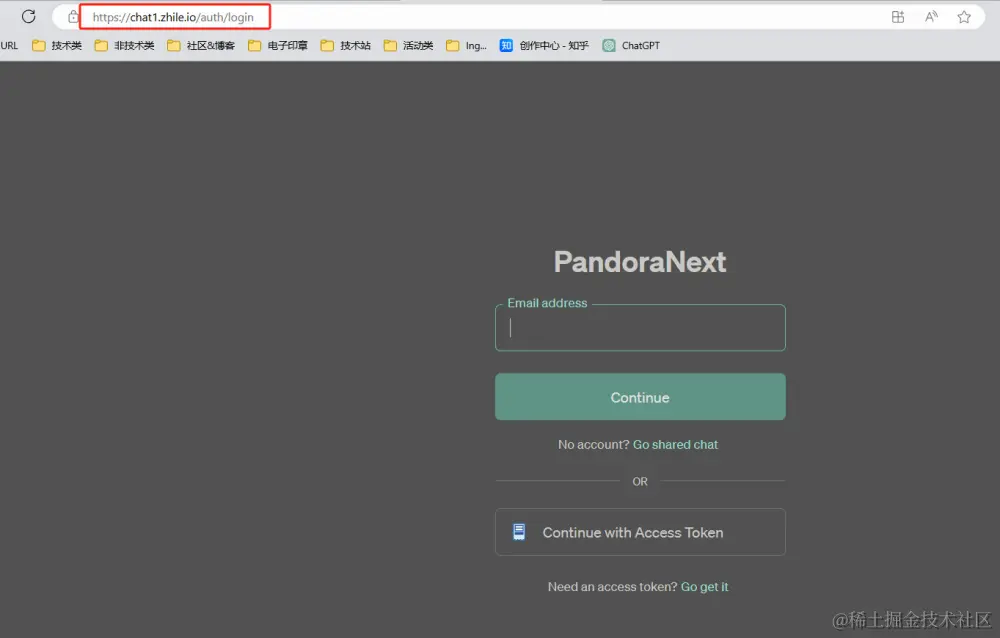Image resolution: width=1000 pixels, height=638 pixels.
Task: Reload the page with the refresh icon
Action: [x=29, y=17]
